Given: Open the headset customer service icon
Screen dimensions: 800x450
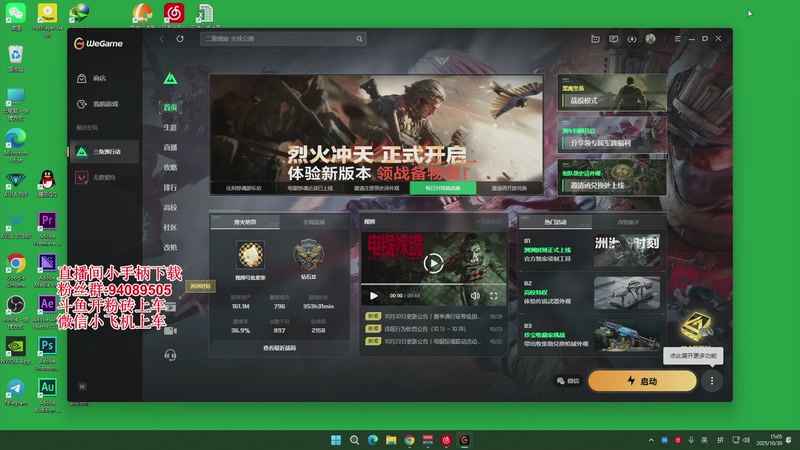Looking at the screenshot, I should pyautogui.click(x=170, y=355).
